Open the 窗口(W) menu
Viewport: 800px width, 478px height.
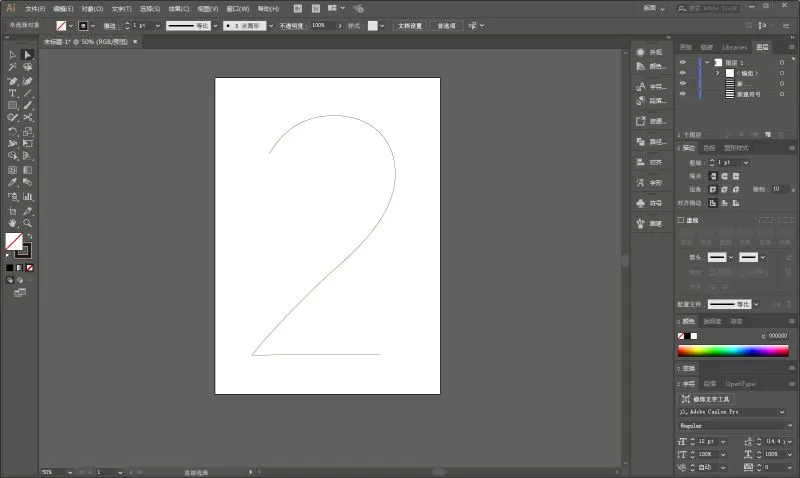238,9
